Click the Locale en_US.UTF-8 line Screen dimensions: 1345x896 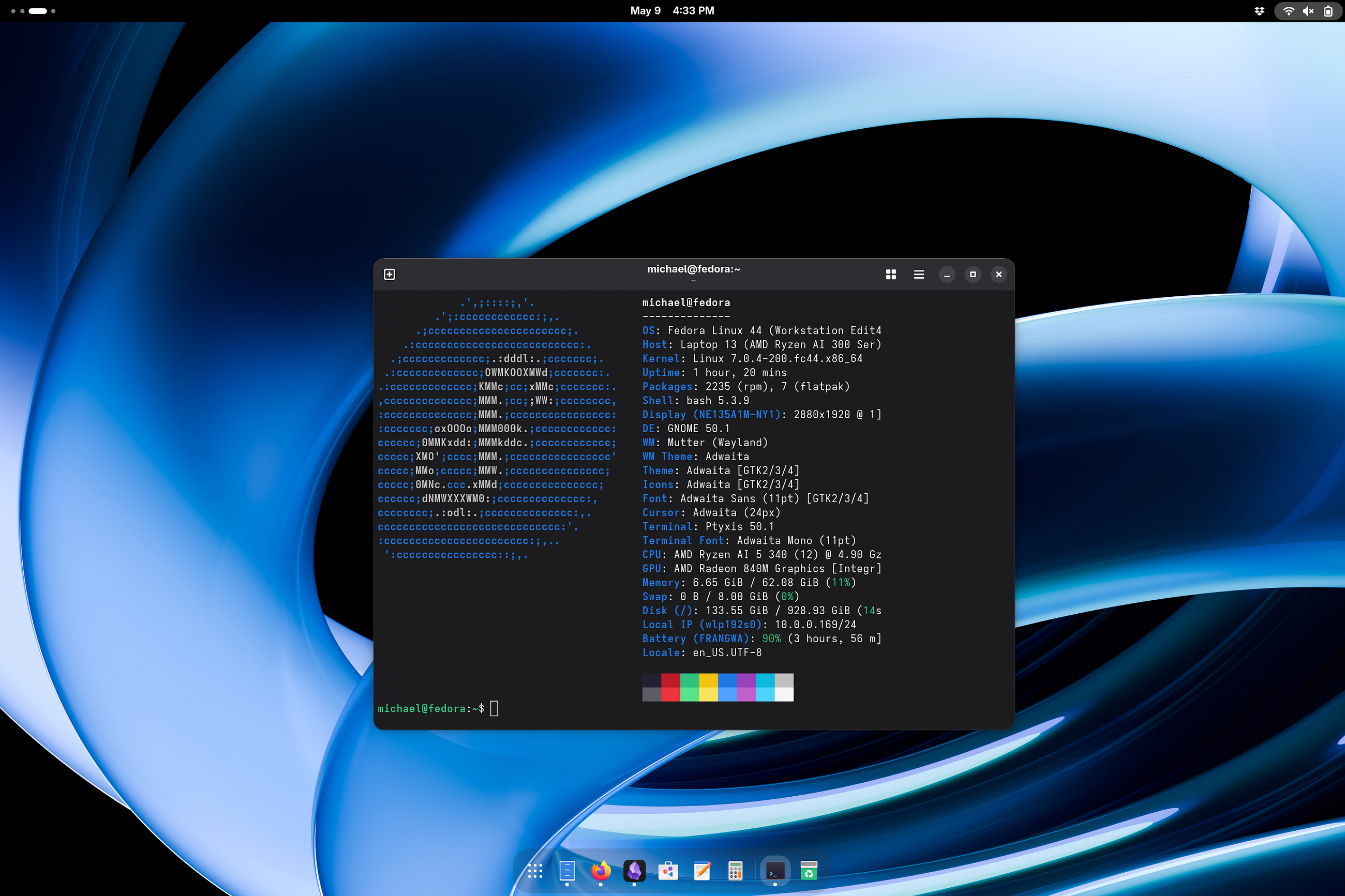pyautogui.click(x=702, y=652)
